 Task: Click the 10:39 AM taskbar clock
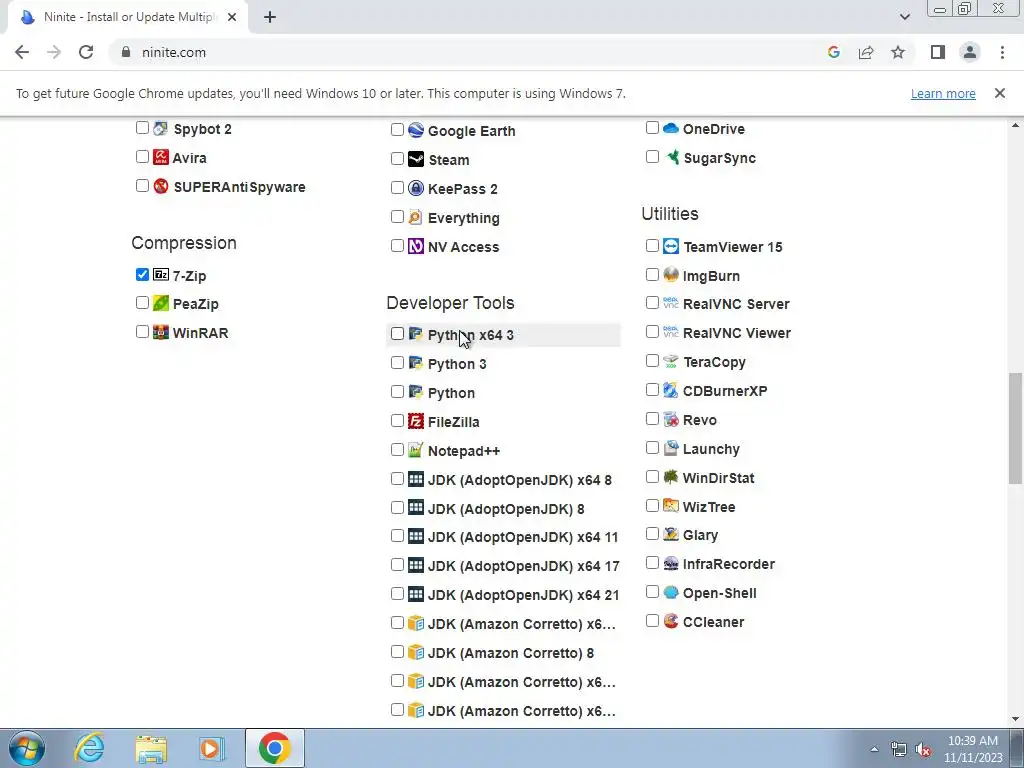(x=973, y=749)
